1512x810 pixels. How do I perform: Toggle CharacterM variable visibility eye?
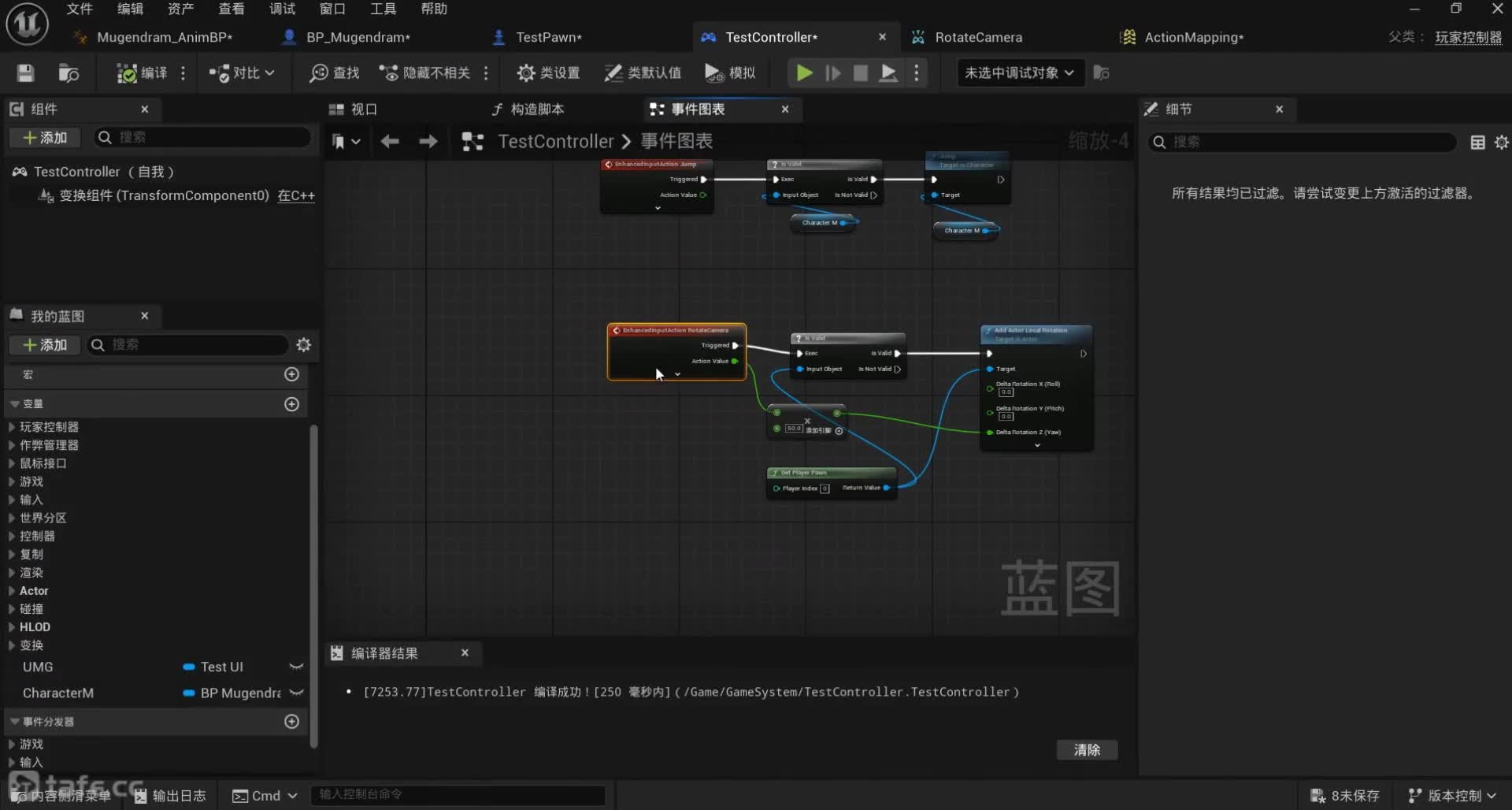pyautogui.click(x=296, y=693)
